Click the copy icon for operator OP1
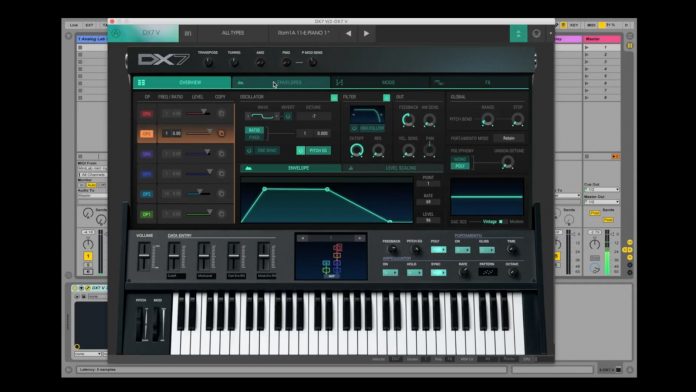This screenshot has height=392, width=696. pos(221,214)
